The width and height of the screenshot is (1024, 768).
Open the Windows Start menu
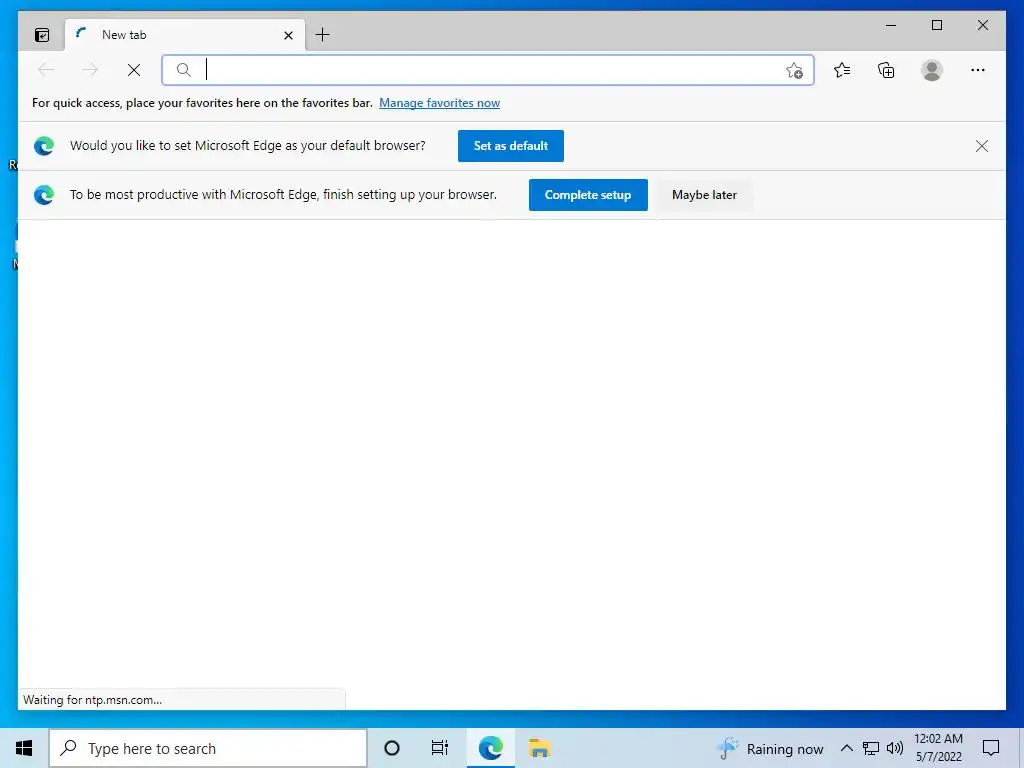[24, 748]
